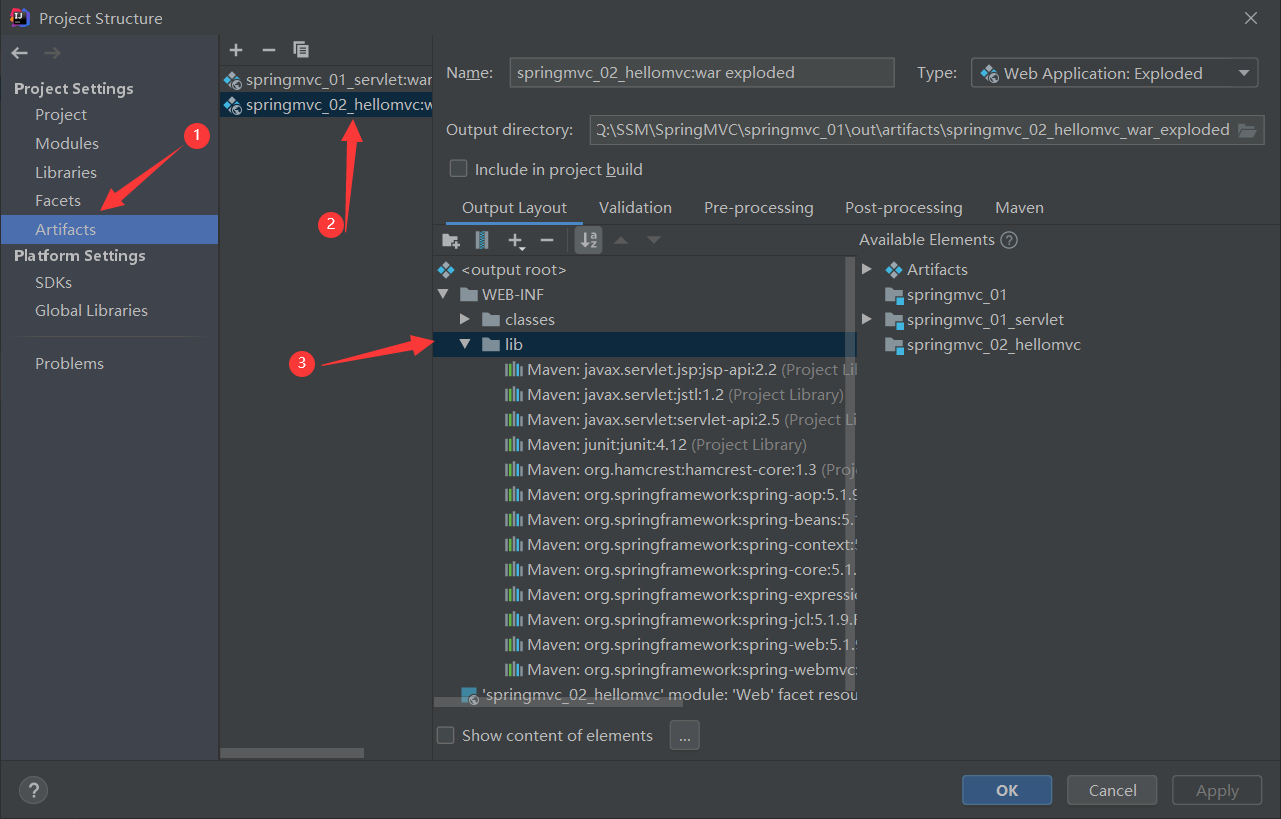Select springmvc_01_servlet:war artifact in list
This screenshot has width=1281, height=819.
tap(326, 79)
